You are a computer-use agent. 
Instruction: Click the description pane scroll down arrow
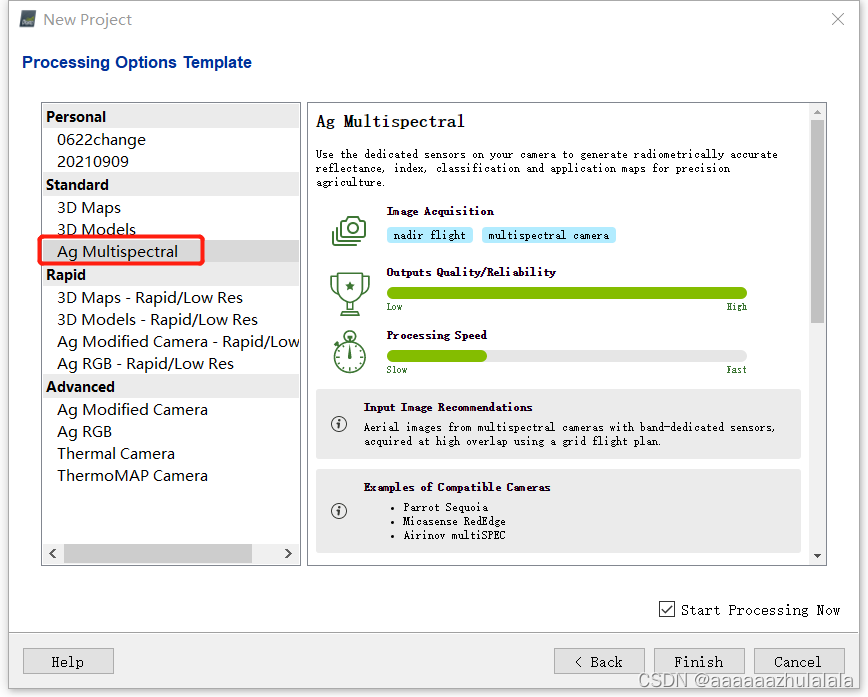click(x=817, y=556)
